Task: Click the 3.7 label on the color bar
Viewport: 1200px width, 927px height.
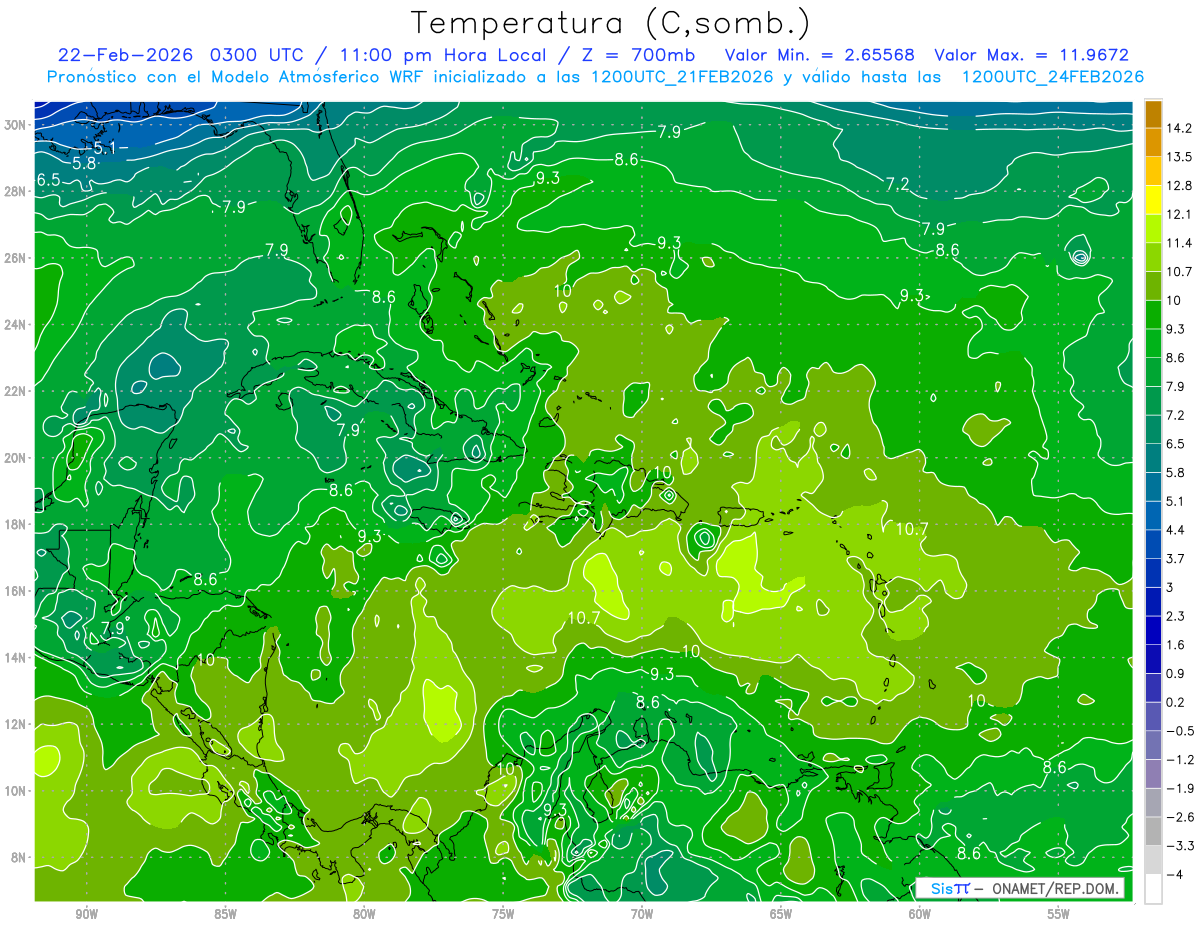Action: [1176, 558]
